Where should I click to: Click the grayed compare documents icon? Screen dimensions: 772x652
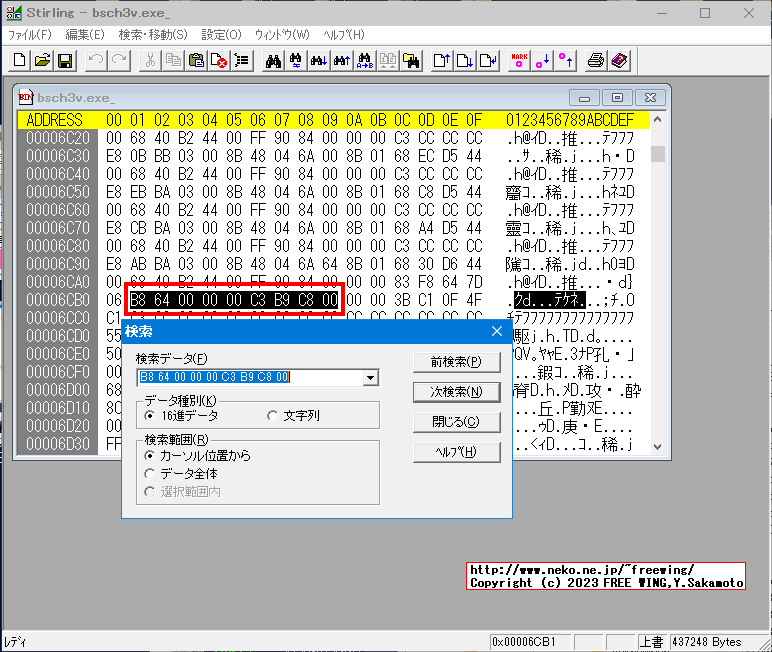click(388, 61)
